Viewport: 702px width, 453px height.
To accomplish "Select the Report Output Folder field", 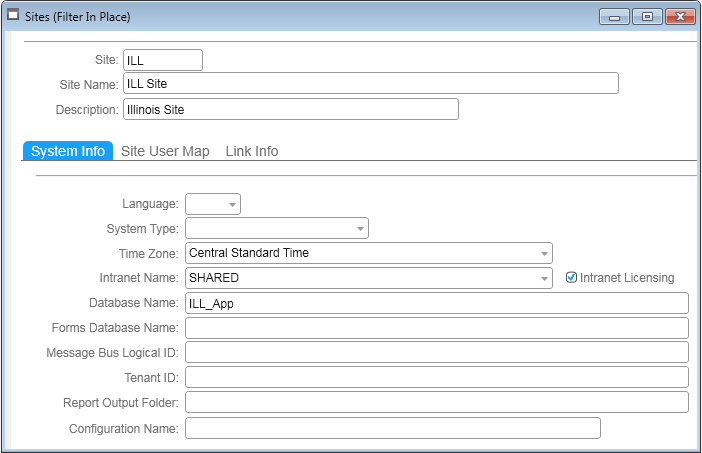I will click(436, 402).
